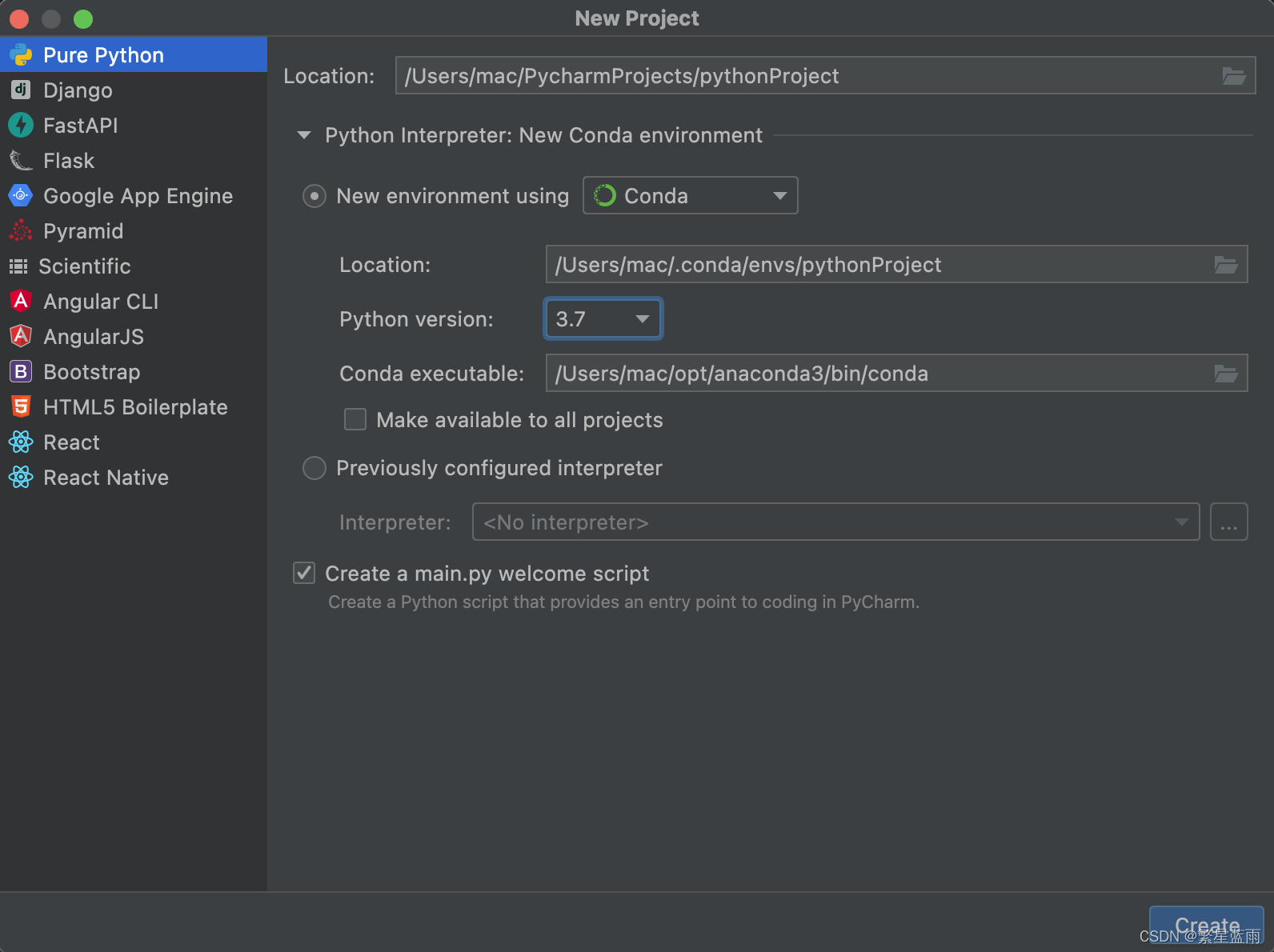The image size is (1274, 952).
Task: Click the React Native atom icon
Action: click(21, 477)
